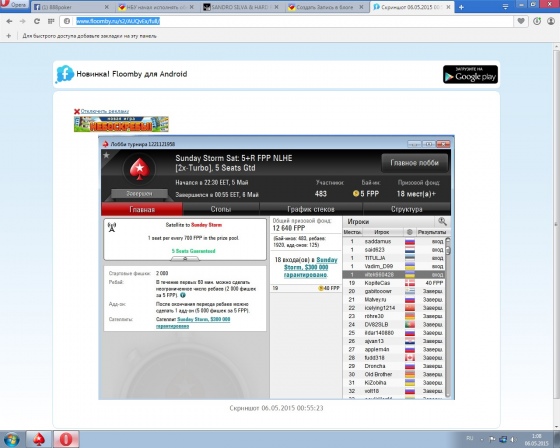Bookmark page with the heart icon

point(521,21)
